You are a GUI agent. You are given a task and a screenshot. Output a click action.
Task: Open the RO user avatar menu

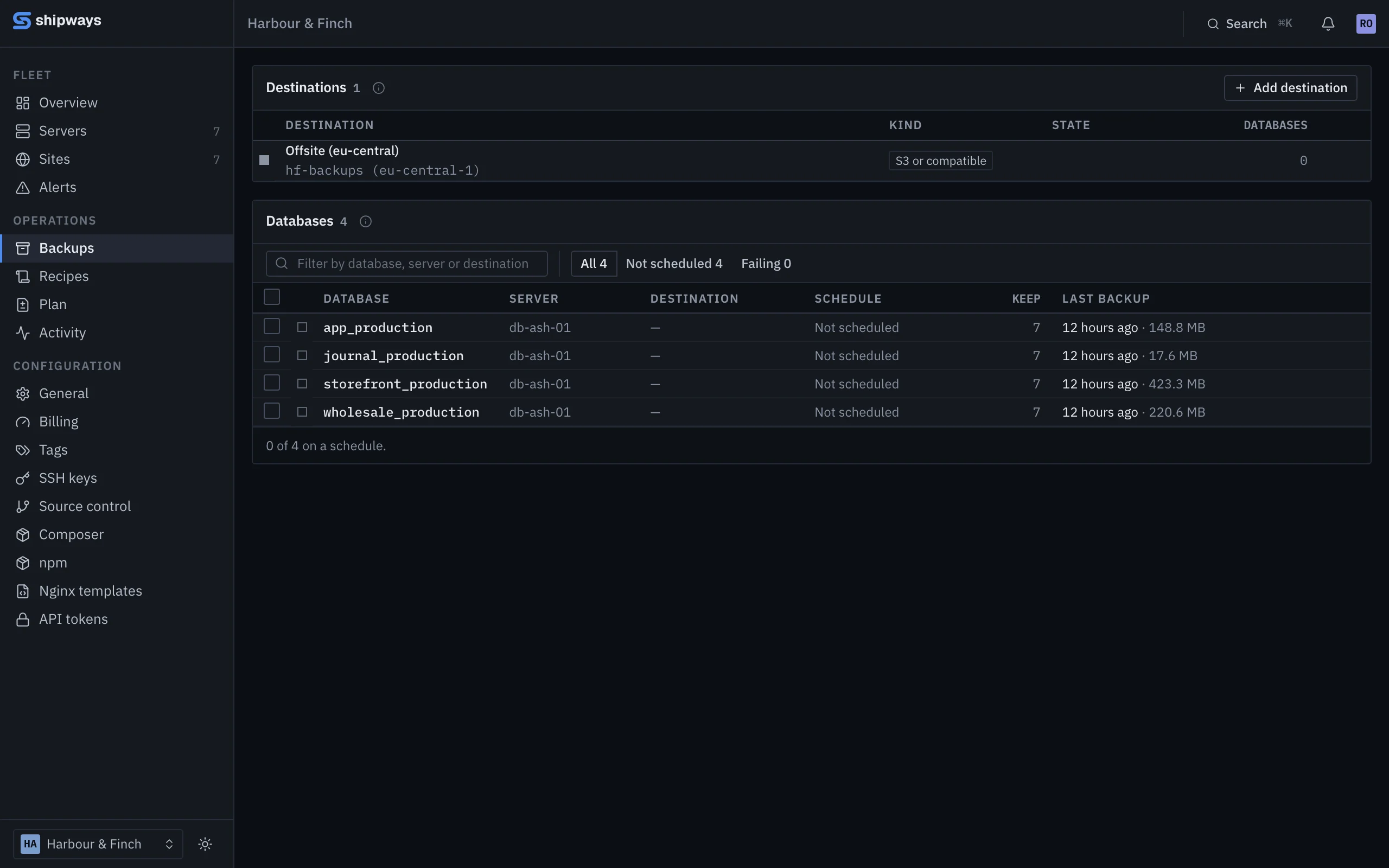[x=1366, y=23]
